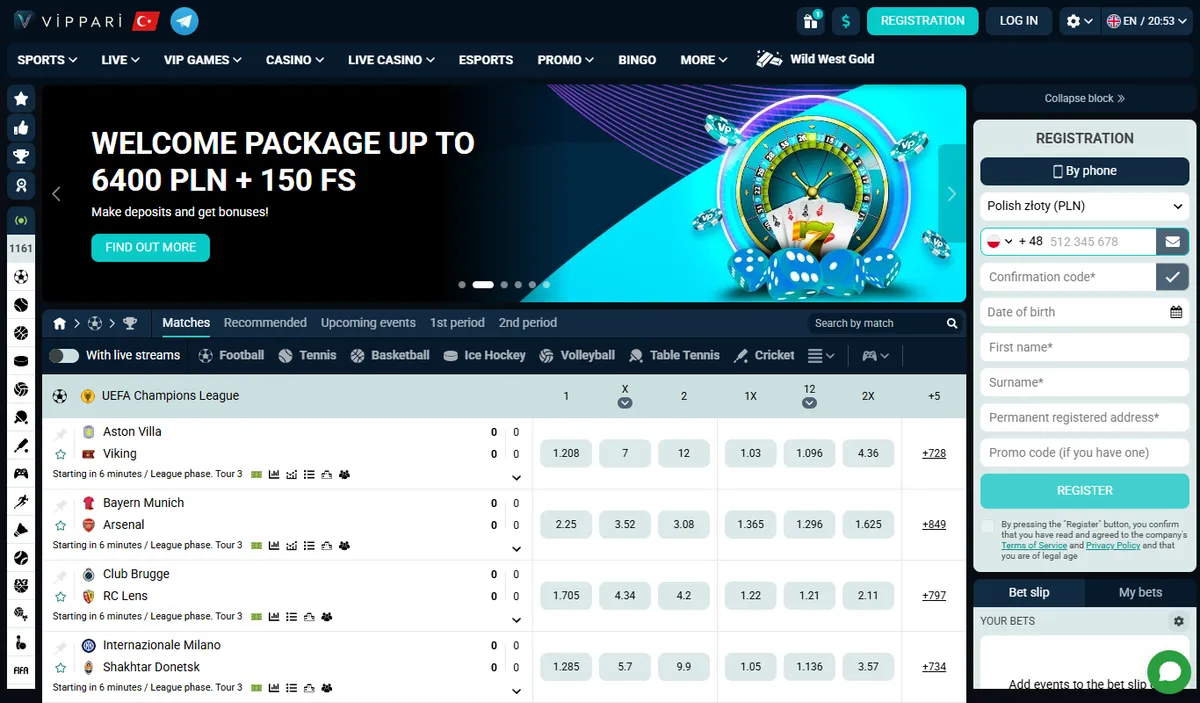Collapse the right side block
The height and width of the screenshot is (703, 1200).
tap(1085, 98)
